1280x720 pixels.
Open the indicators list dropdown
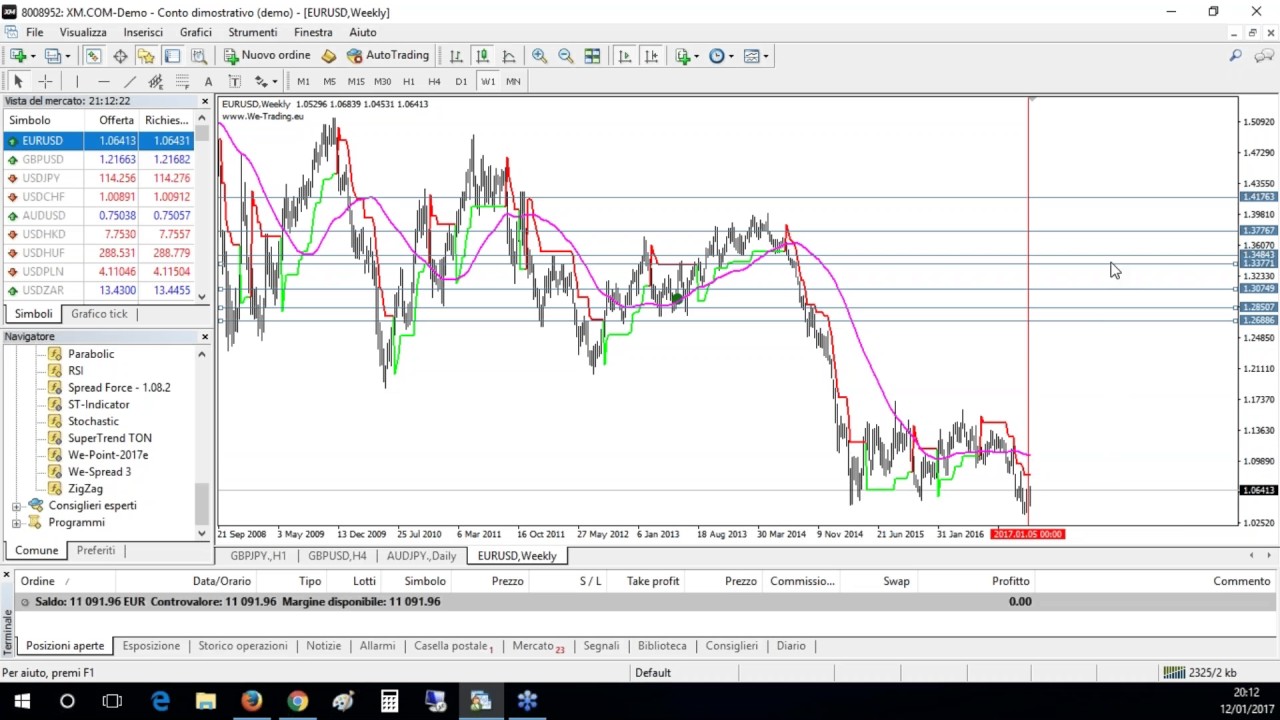[x=686, y=56]
